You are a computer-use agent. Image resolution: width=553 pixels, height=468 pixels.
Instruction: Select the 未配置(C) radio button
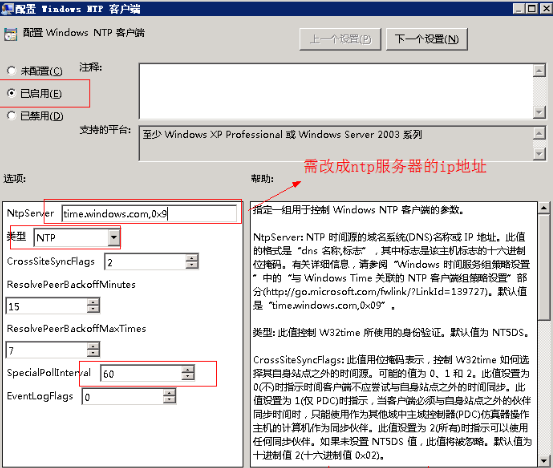12,71
